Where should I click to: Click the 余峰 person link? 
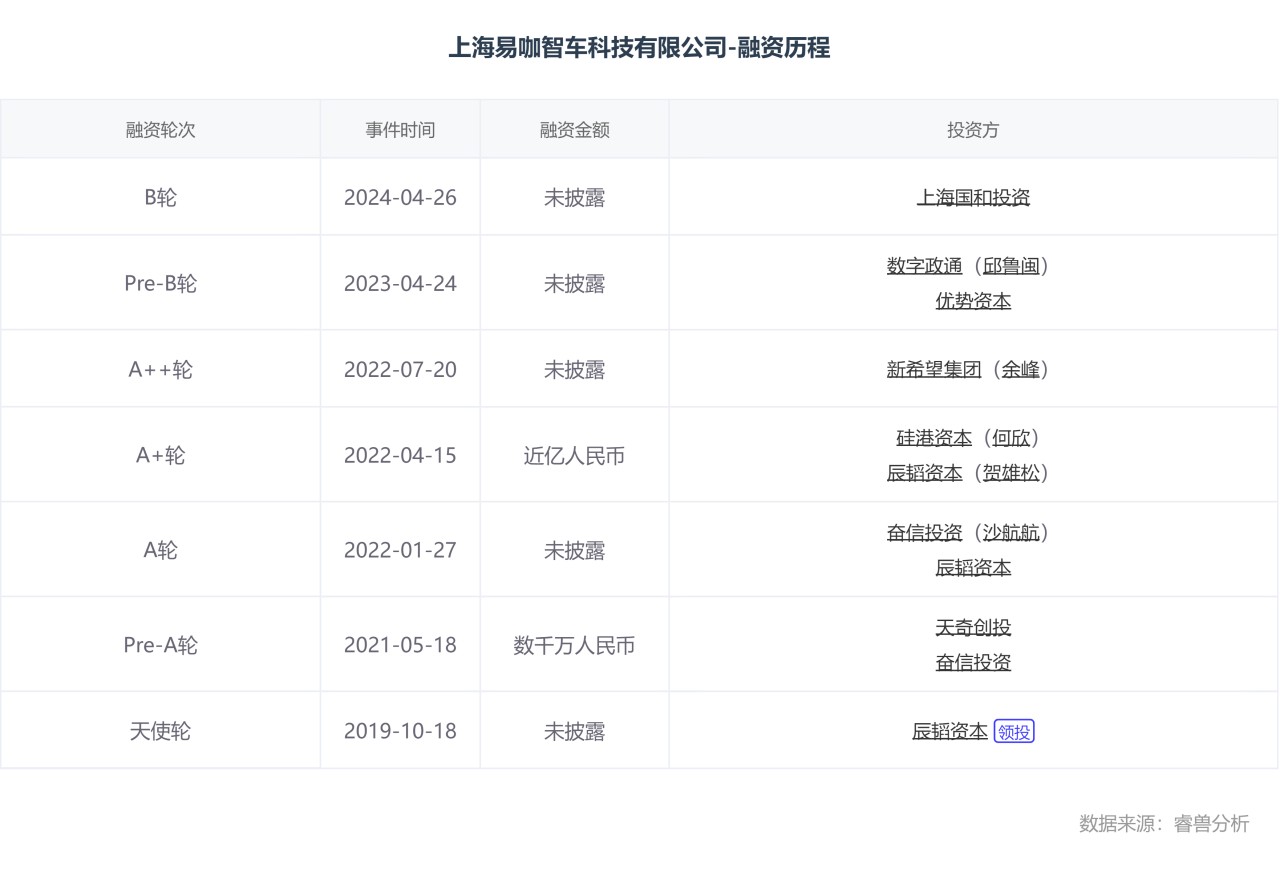click(1021, 370)
